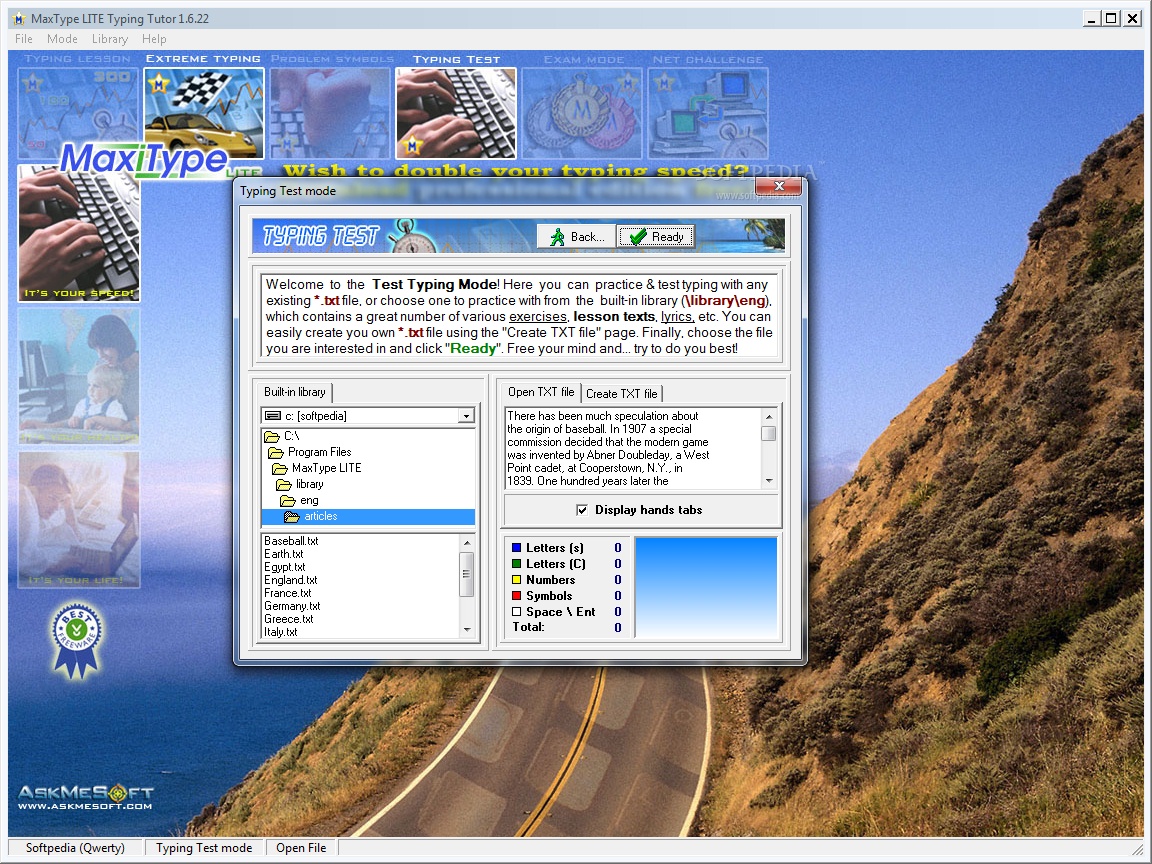The image size is (1152, 864).
Task: Click the Ready button
Action: 656,237
